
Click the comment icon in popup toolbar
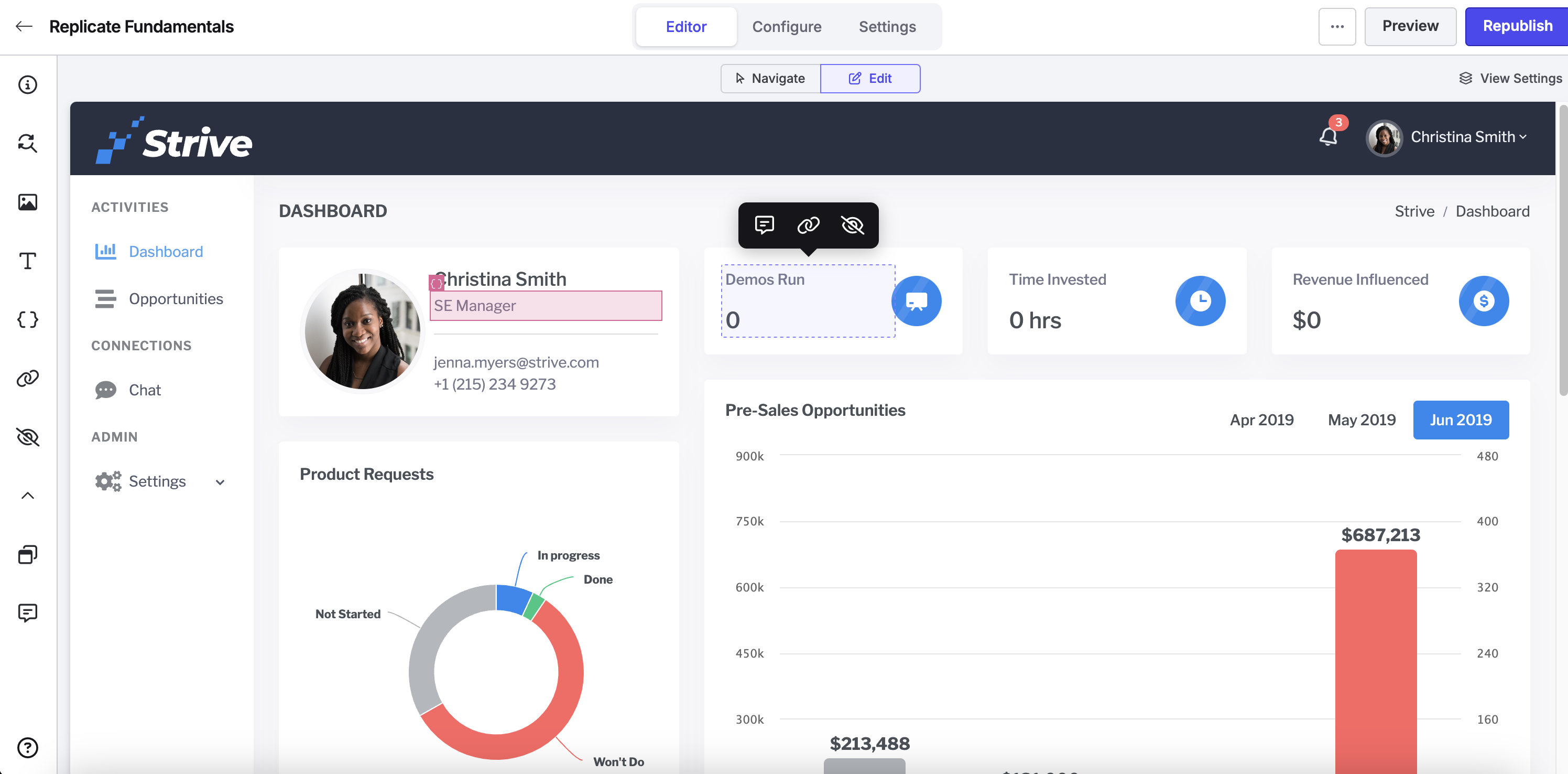[765, 225]
